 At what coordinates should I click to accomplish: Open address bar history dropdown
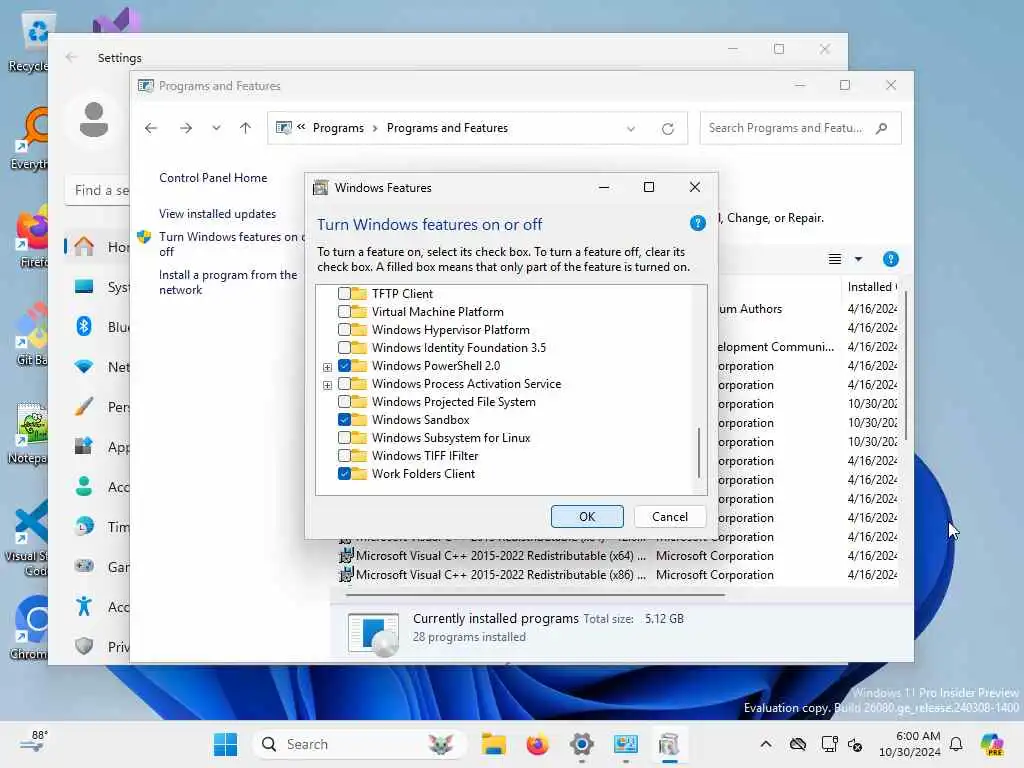631,129
